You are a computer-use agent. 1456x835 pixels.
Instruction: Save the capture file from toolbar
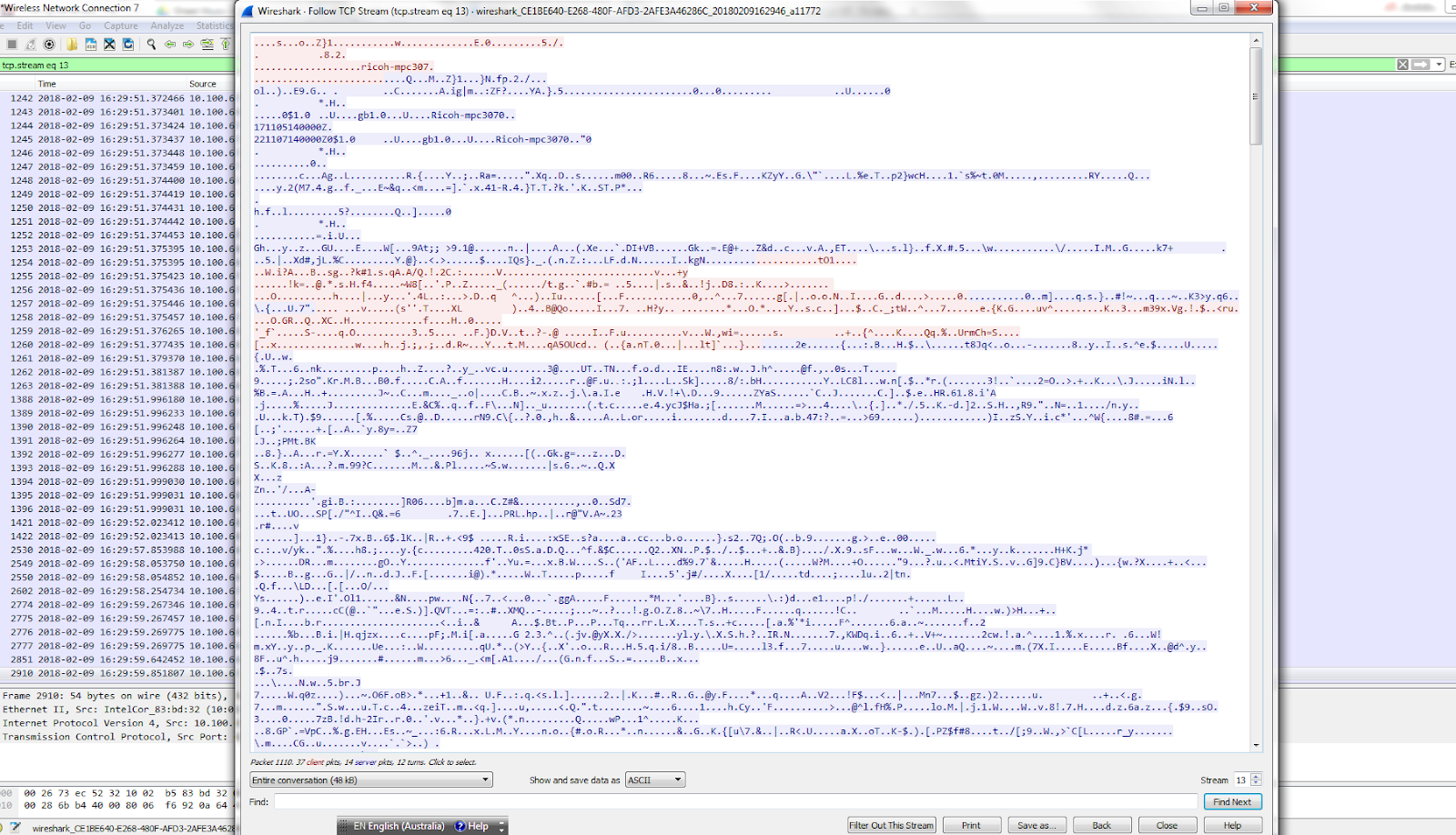pos(91,44)
